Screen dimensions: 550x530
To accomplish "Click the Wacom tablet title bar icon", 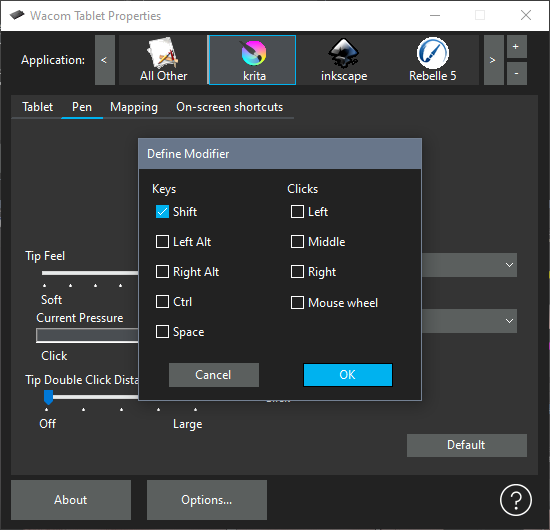I will point(17,15).
